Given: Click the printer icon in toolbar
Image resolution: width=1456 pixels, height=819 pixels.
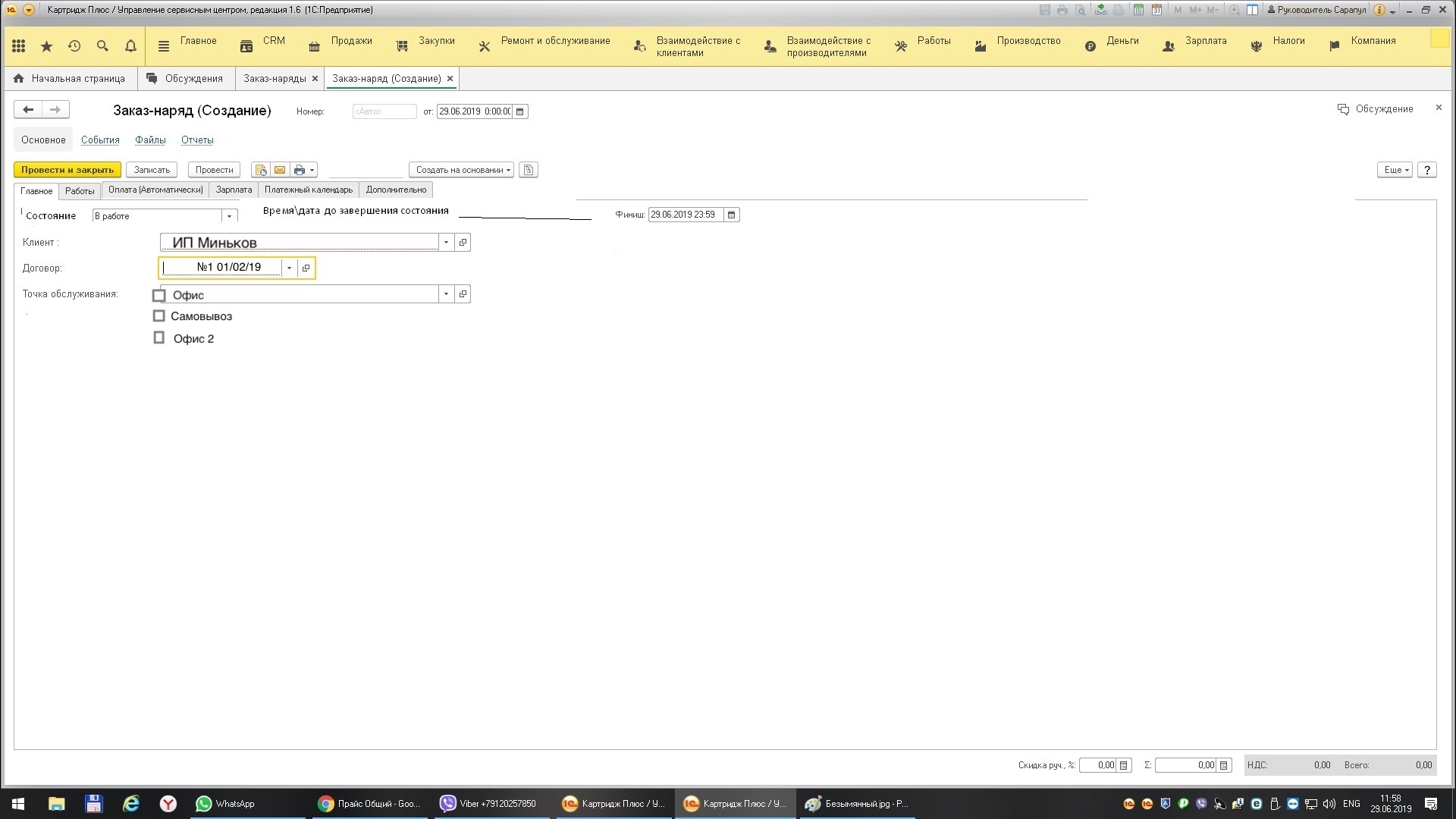Looking at the screenshot, I should (300, 170).
